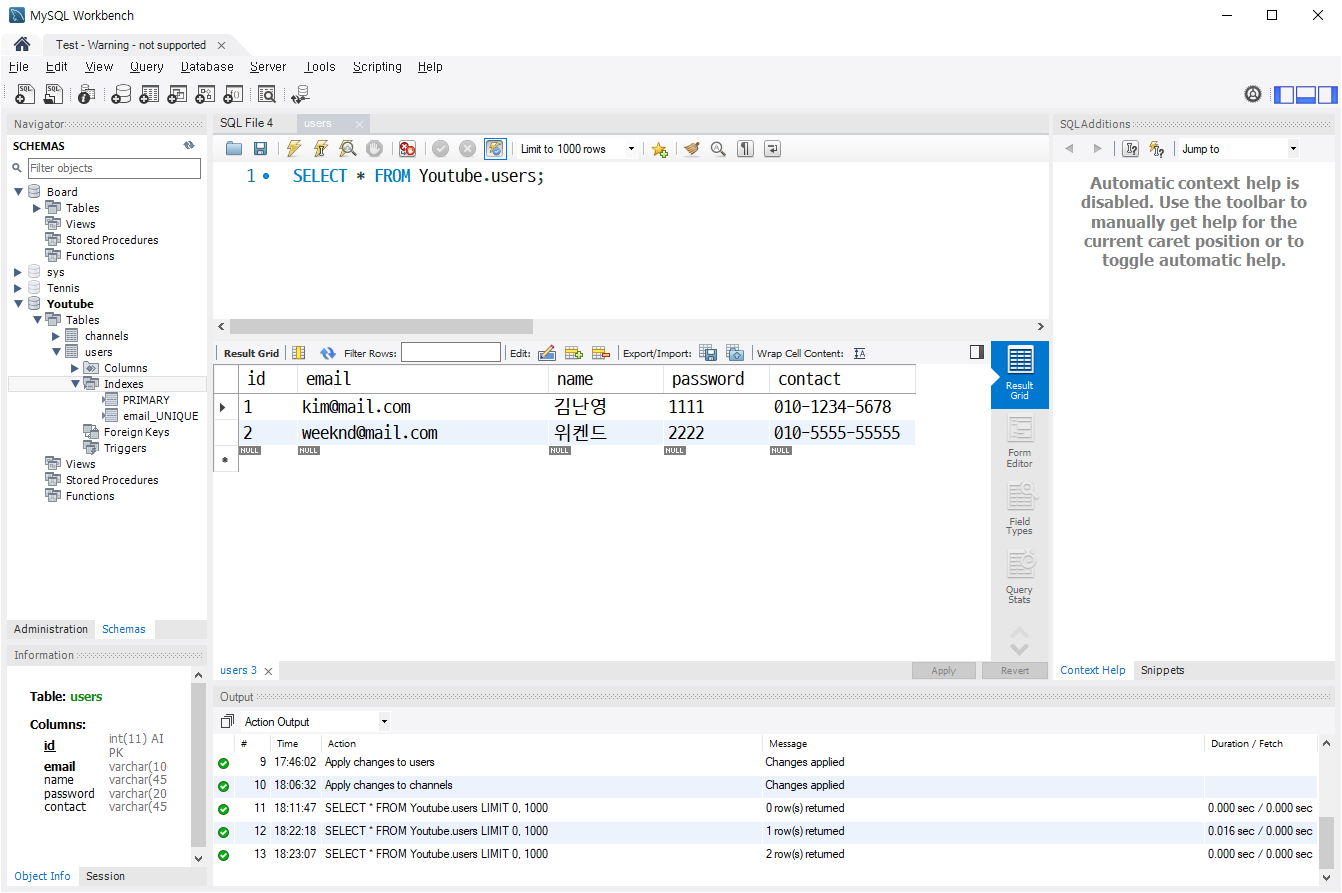The width and height of the screenshot is (1342, 893).
Task: Delete selected rows icon
Action: (601, 353)
